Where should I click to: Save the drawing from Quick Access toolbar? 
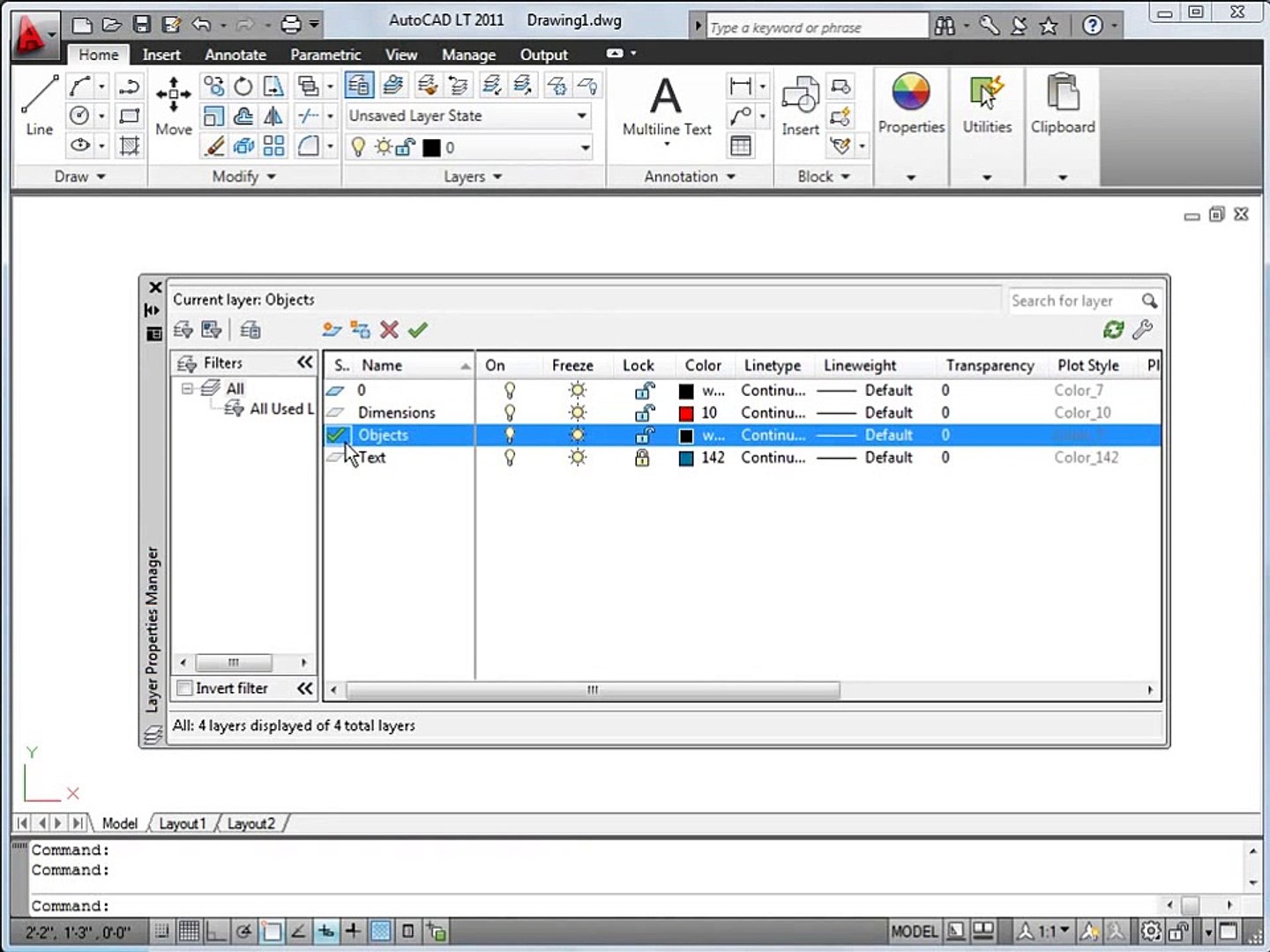point(141,24)
